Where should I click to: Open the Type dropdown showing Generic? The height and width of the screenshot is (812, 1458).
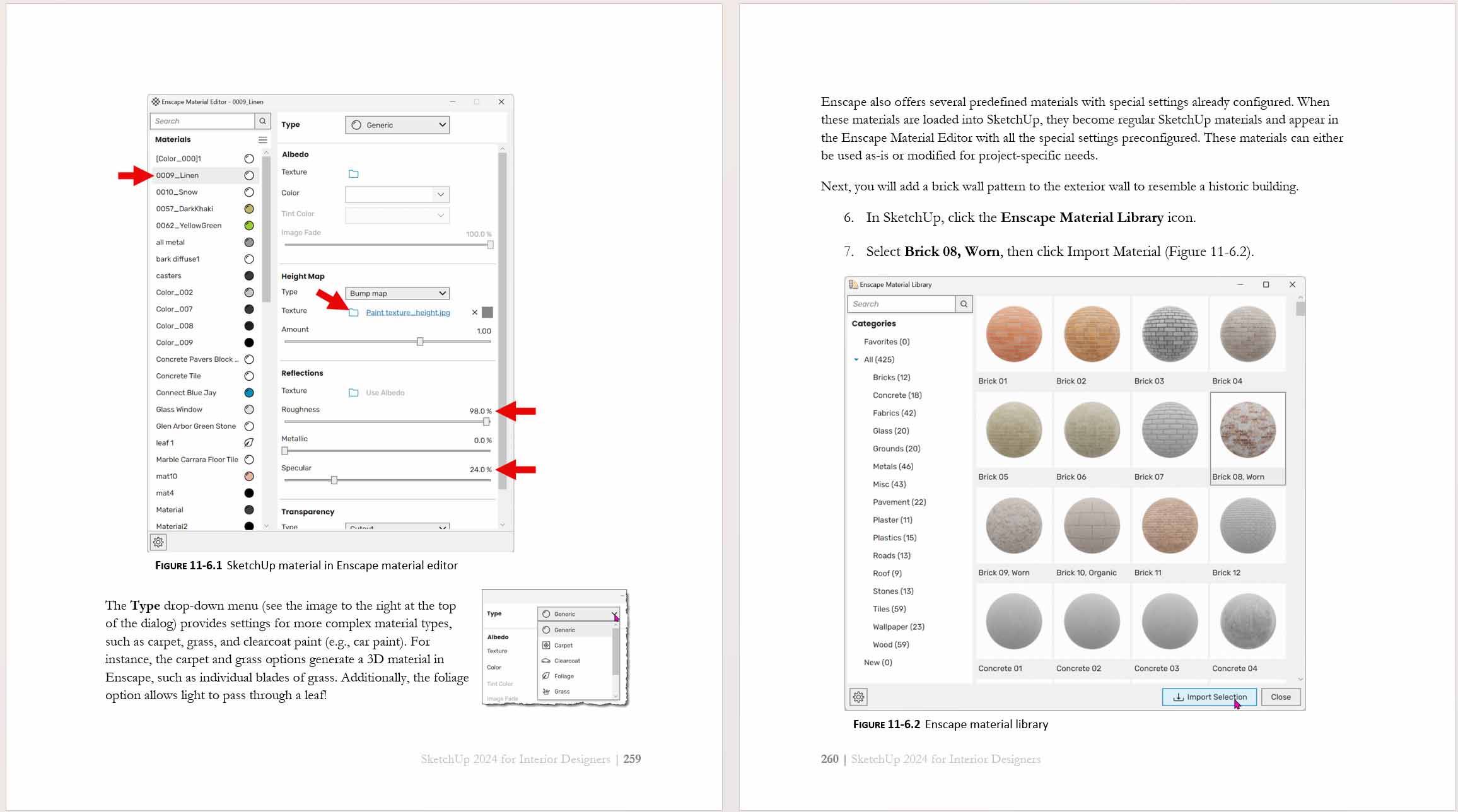click(x=397, y=124)
